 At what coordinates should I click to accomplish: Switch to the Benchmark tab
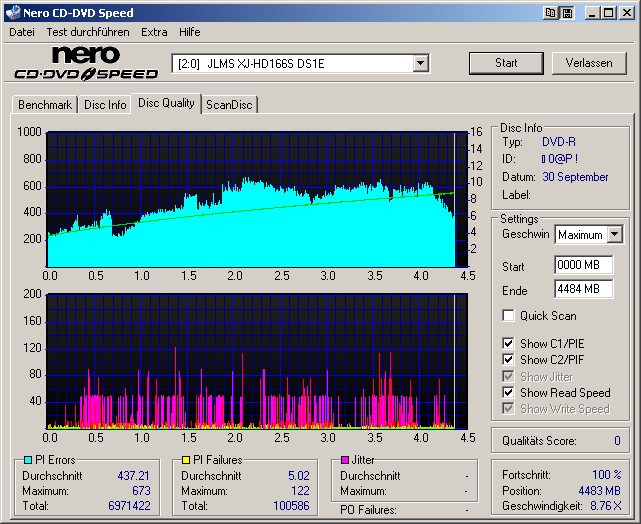45,104
